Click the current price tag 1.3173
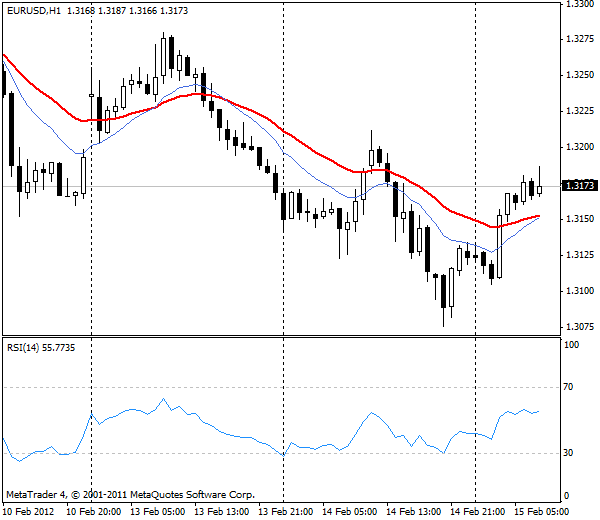600x520 pixels. pyautogui.click(x=580, y=186)
